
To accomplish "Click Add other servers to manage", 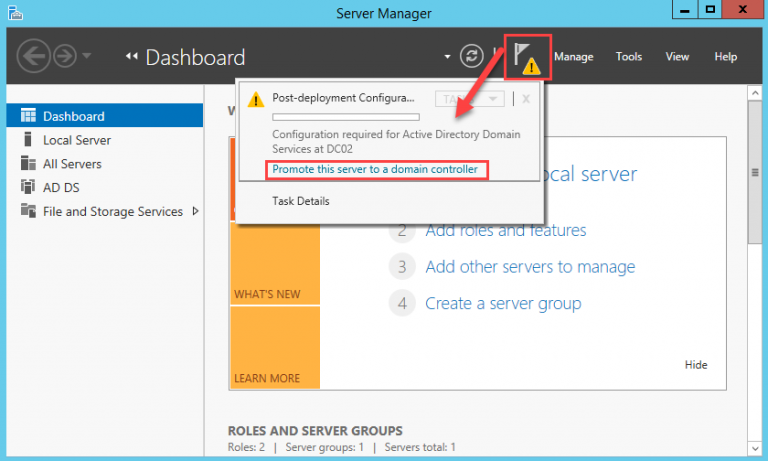I will (x=530, y=267).
